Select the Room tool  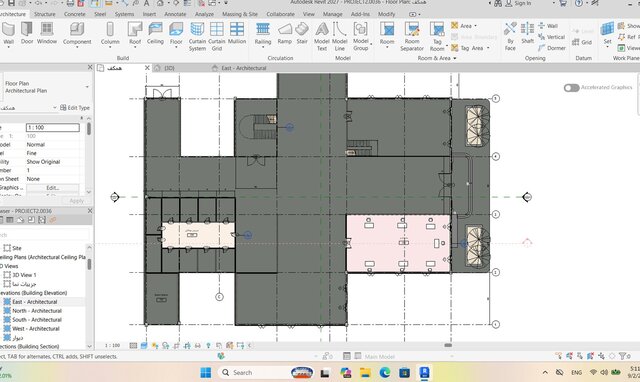[x=387, y=33]
